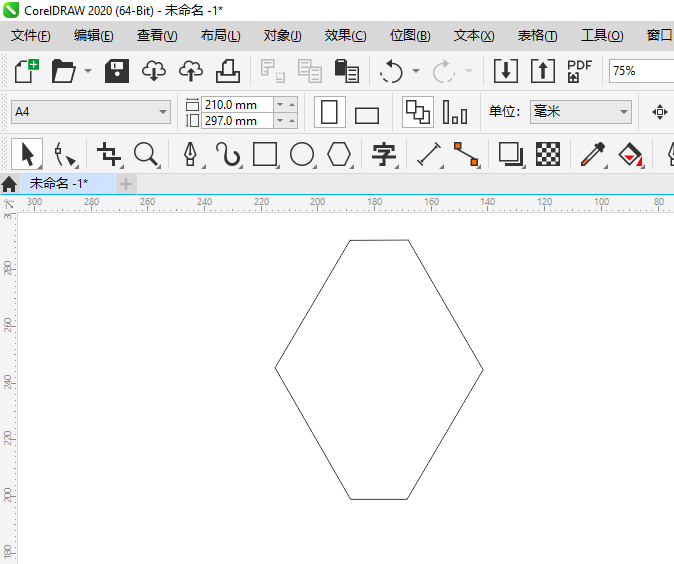Select the Eyedropper tool
This screenshot has height=564, width=674.
point(592,154)
